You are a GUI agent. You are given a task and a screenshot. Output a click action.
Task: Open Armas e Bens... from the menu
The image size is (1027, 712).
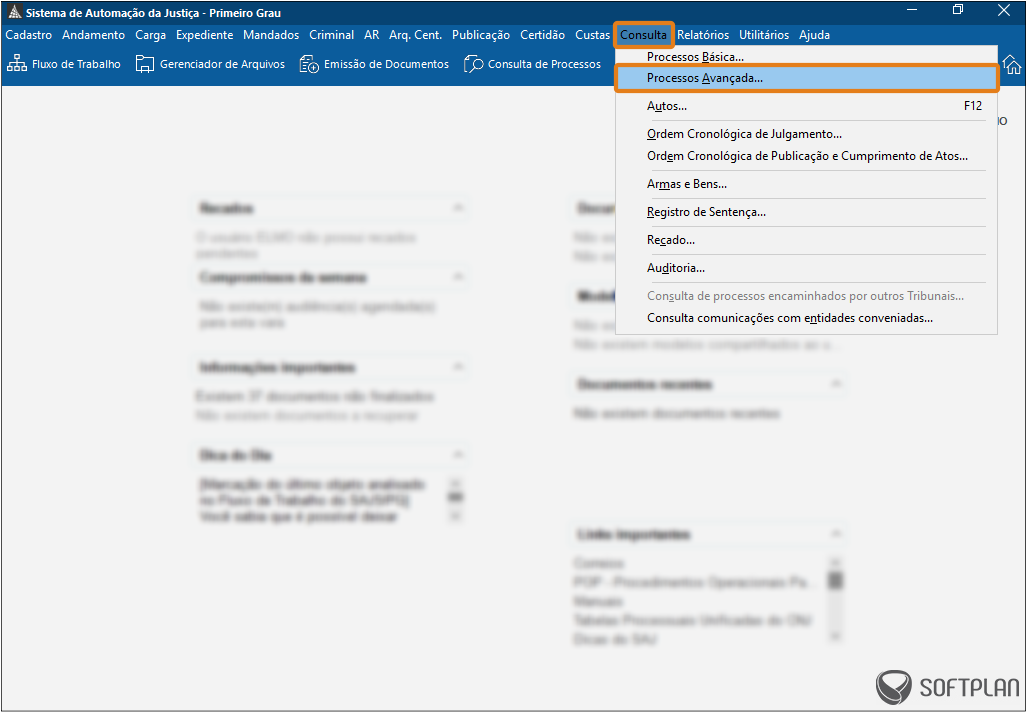[x=806, y=184]
